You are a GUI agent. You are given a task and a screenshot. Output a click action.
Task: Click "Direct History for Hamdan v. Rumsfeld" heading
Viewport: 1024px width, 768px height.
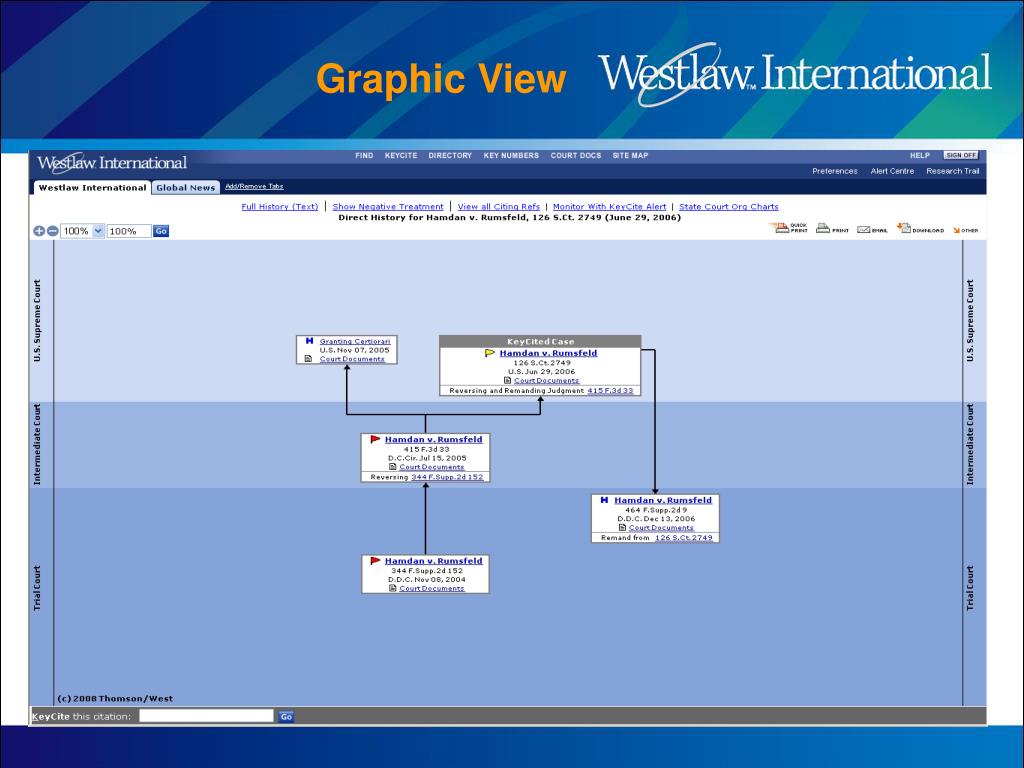pyautogui.click(x=509, y=217)
